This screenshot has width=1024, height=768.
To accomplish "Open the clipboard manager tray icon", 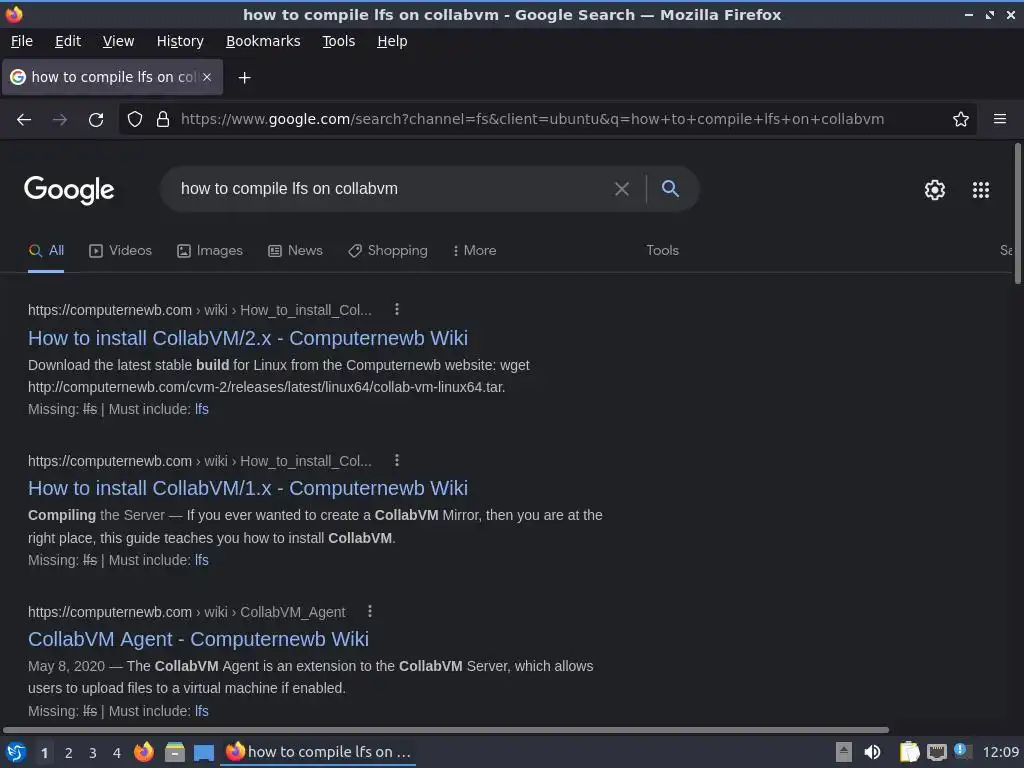I will 909,752.
